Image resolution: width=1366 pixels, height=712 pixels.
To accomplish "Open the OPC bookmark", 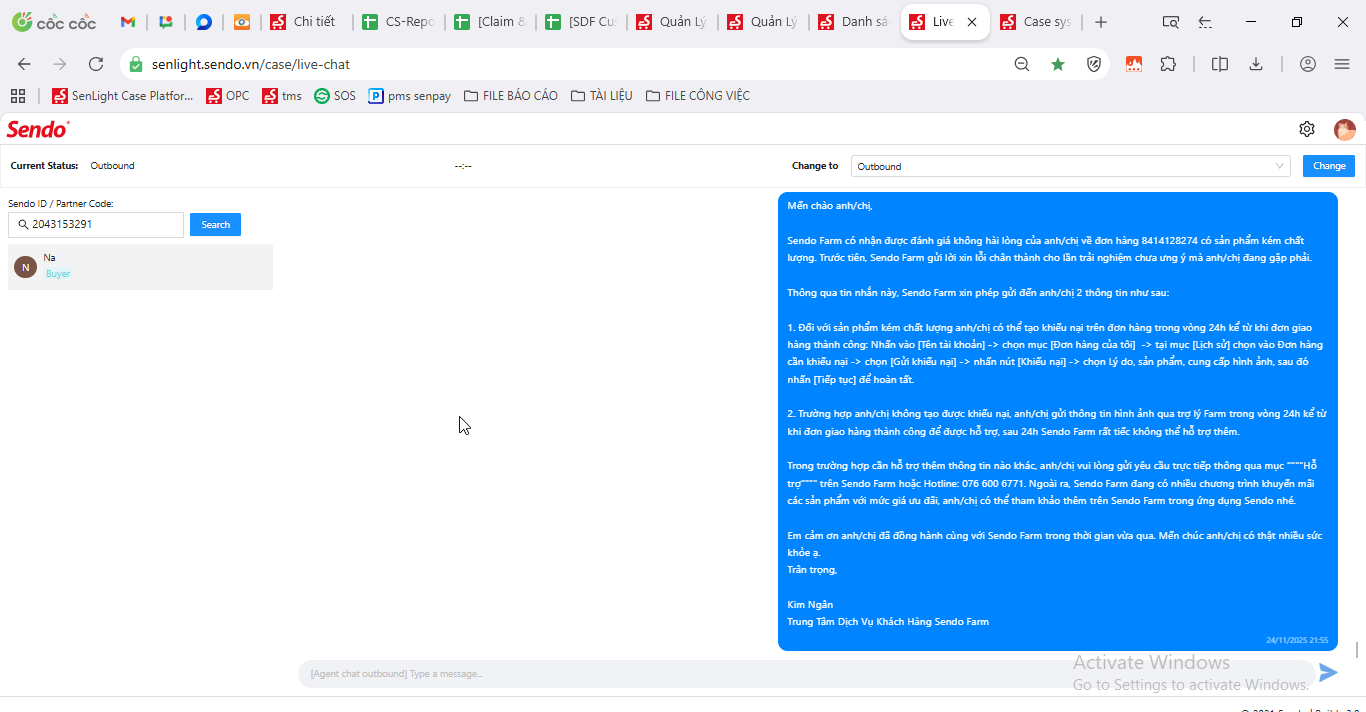I will [228, 96].
